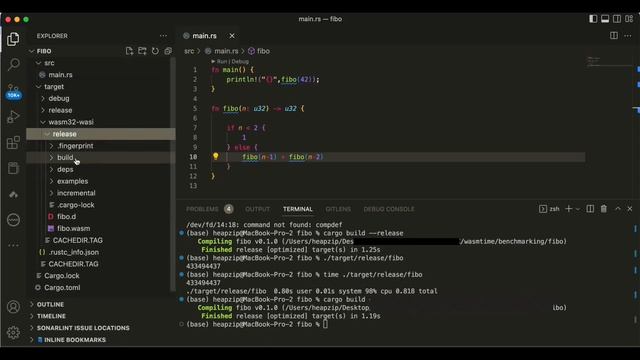The height and width of the screenshot is (360, 640).
Task: Open the Explorer view in activity bar
Action: coord(13,39)
